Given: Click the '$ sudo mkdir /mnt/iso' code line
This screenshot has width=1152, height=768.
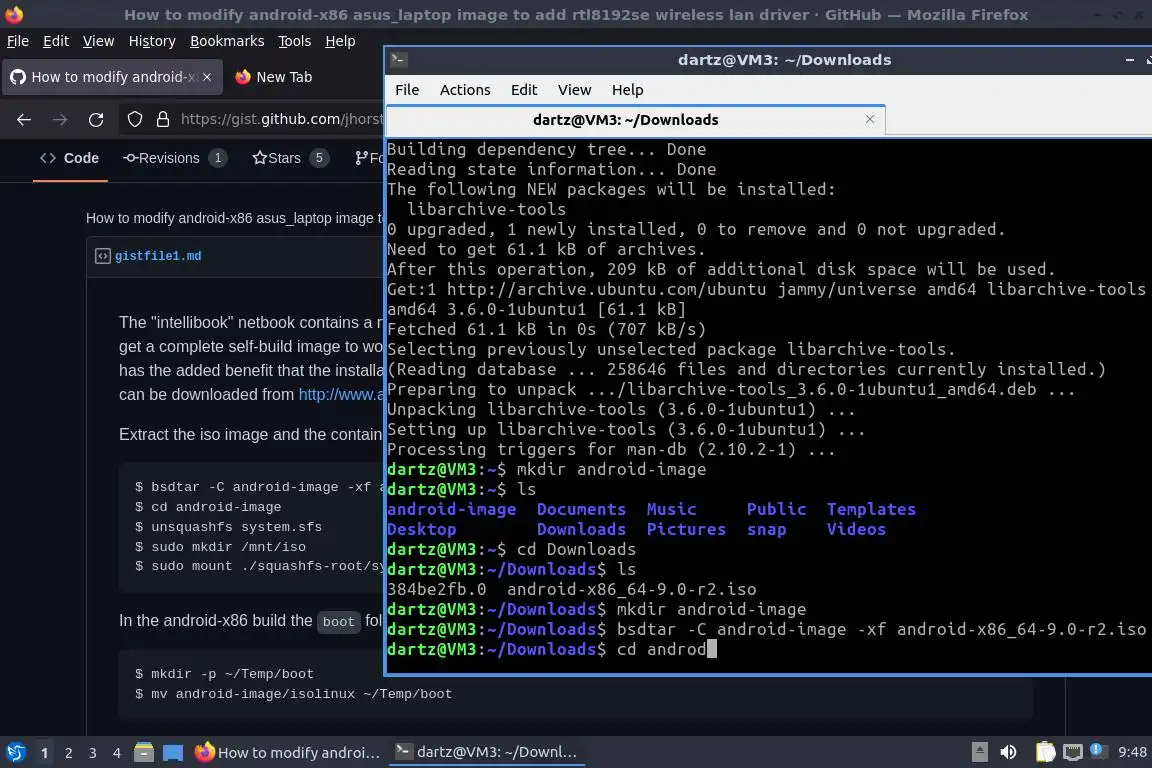Looking at the screenshot, I should pyautogui.click(x=220, y=547).
